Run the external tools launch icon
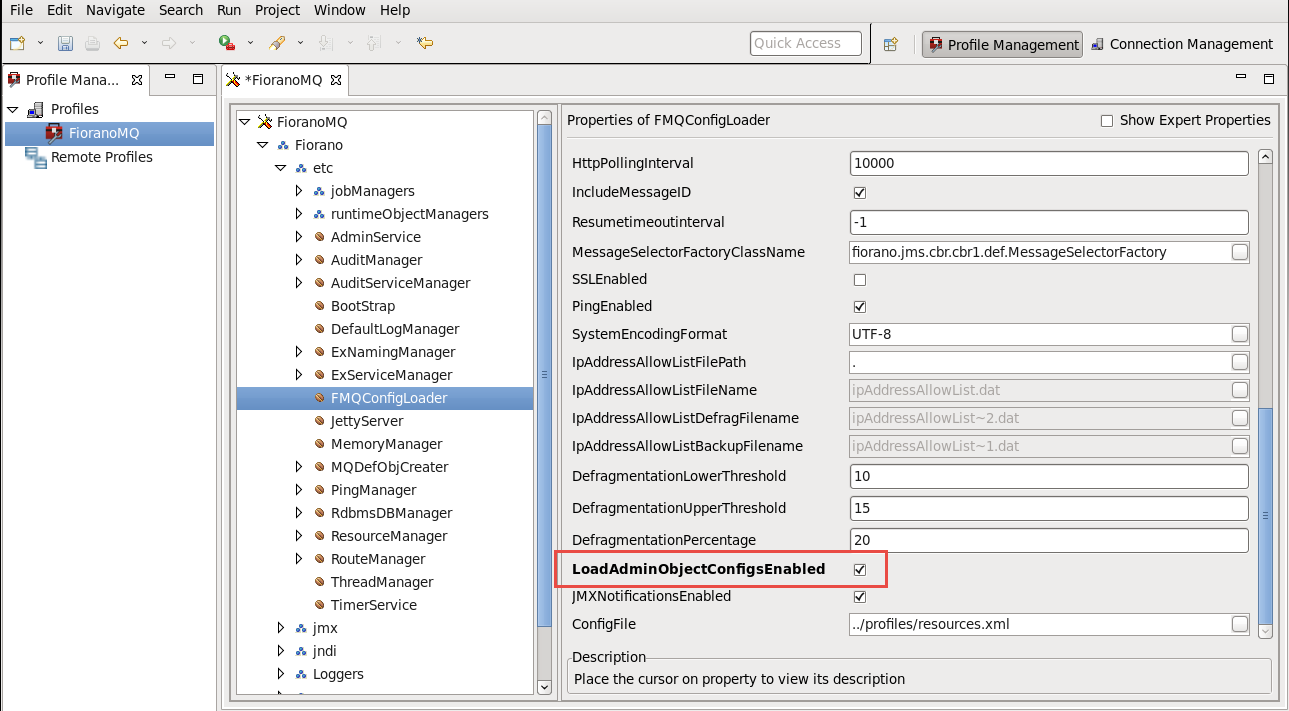 (227, 43)
